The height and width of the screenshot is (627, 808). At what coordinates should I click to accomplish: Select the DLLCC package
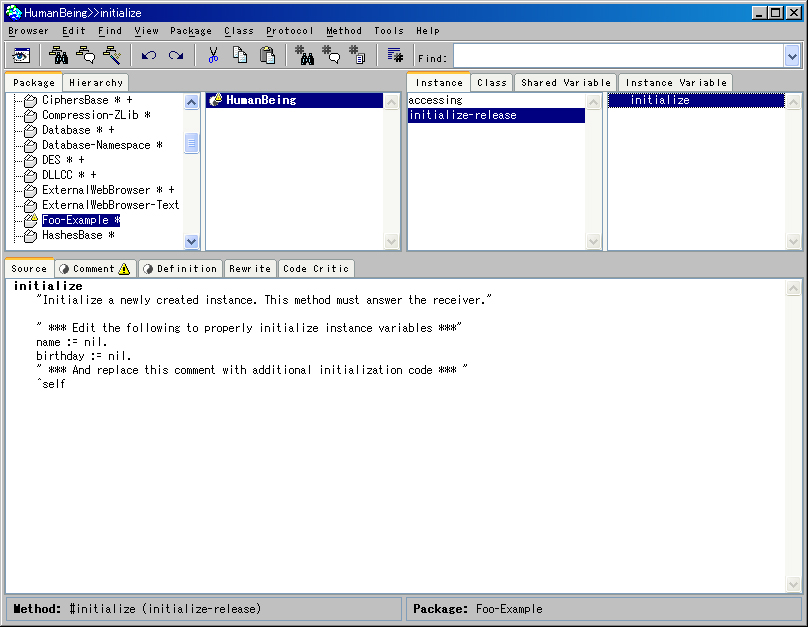(69, 175)
